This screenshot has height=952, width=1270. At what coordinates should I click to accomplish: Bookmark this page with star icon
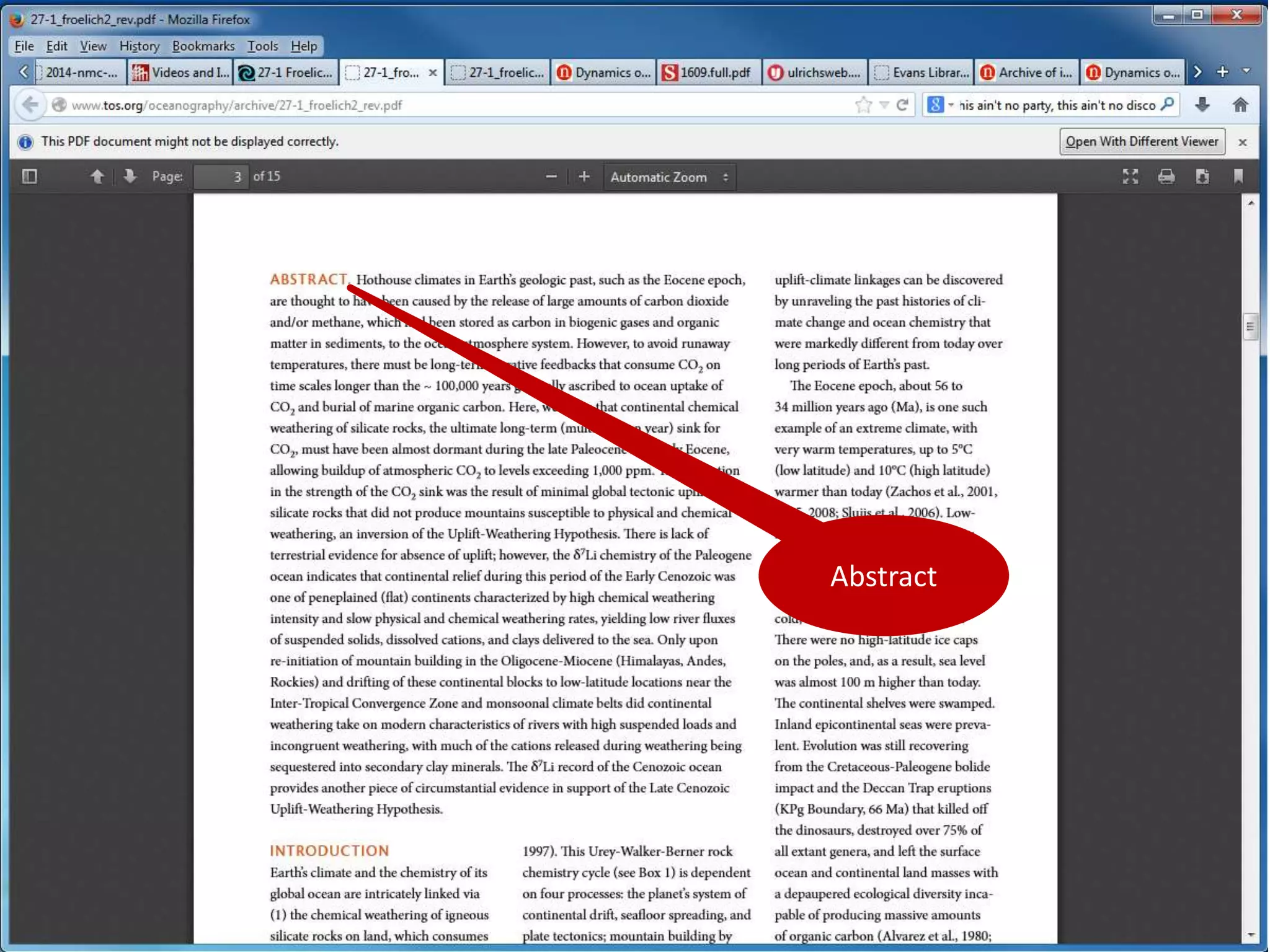pos(863,105)
